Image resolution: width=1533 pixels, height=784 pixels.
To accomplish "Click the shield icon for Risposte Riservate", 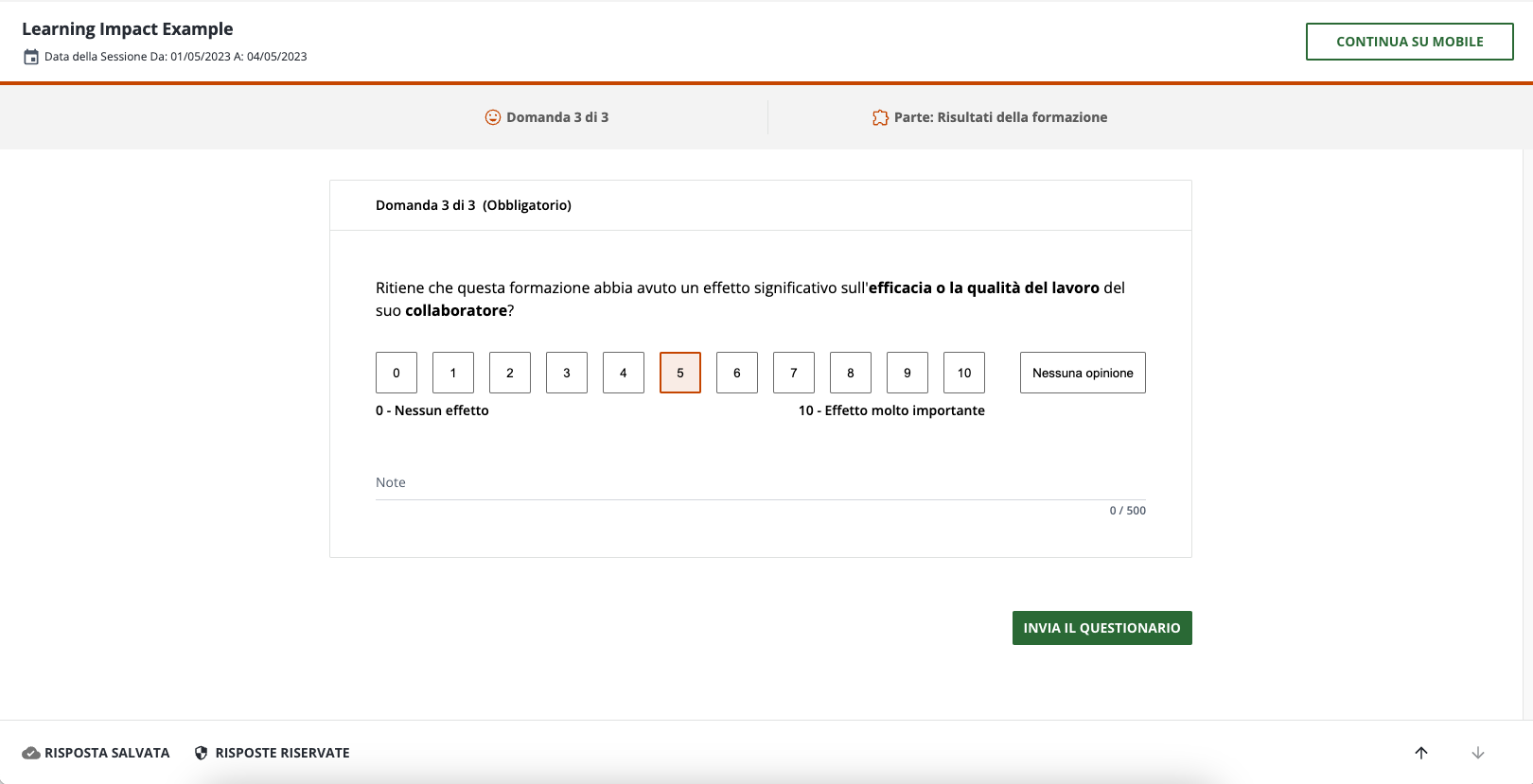I will click(x=201, y=753).
